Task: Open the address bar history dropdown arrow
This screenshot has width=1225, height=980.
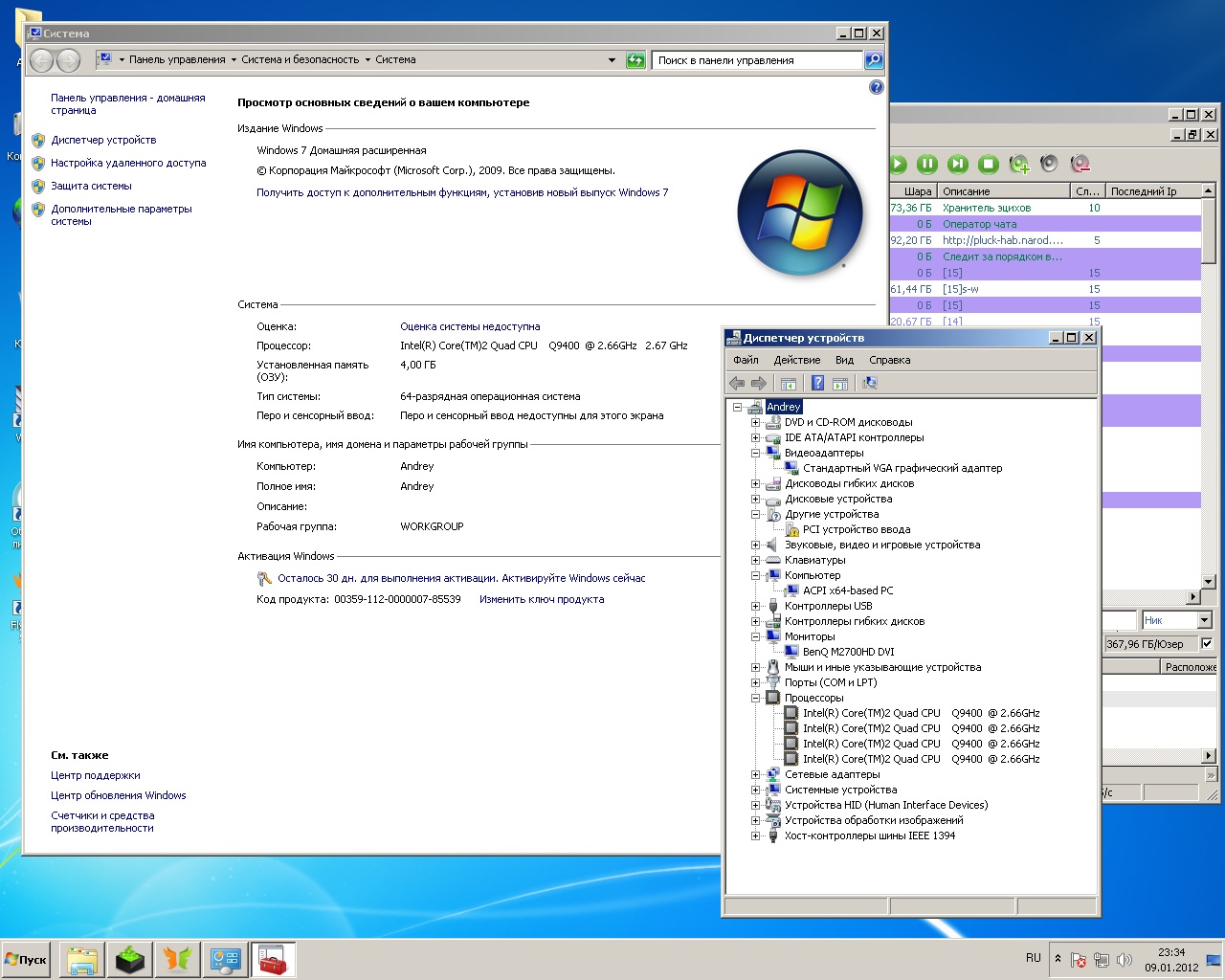Action: click(612, 60)
